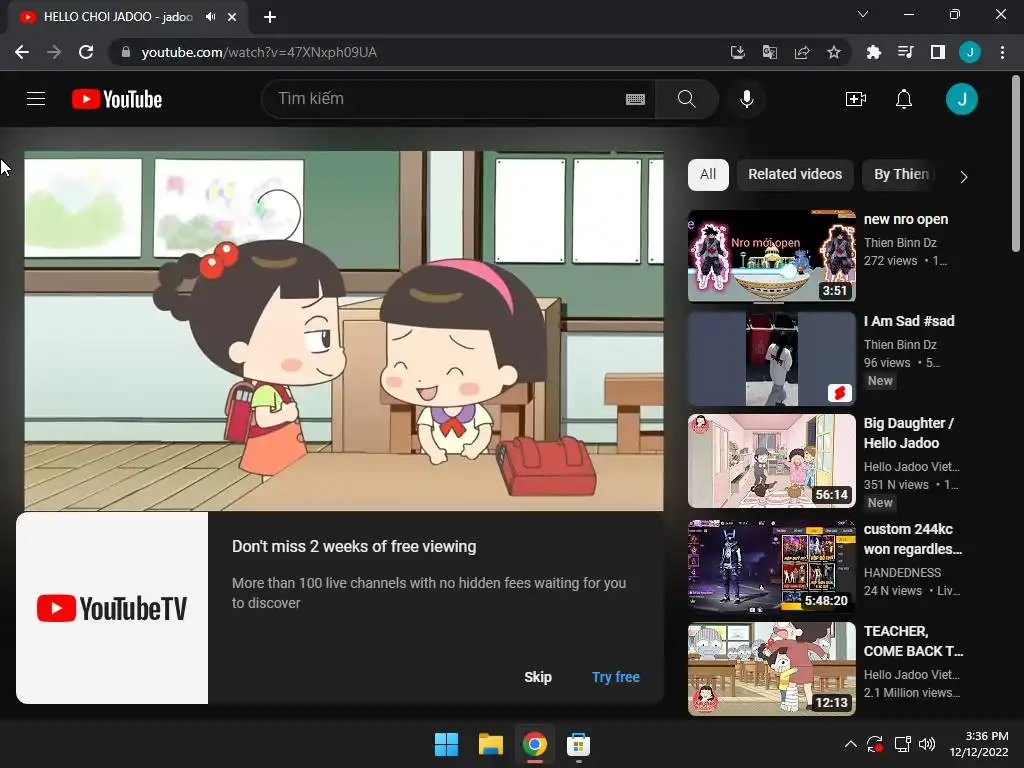
Task: Open the TEACHER, COME BACK video thumbnail
Action: 771,669
